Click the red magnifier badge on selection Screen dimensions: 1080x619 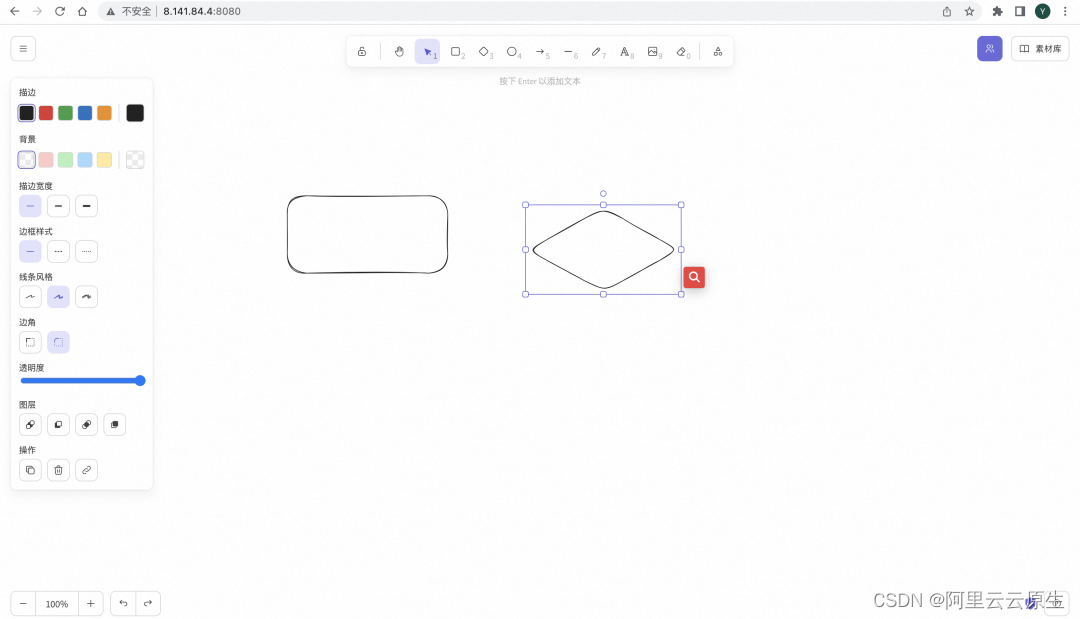694,277
